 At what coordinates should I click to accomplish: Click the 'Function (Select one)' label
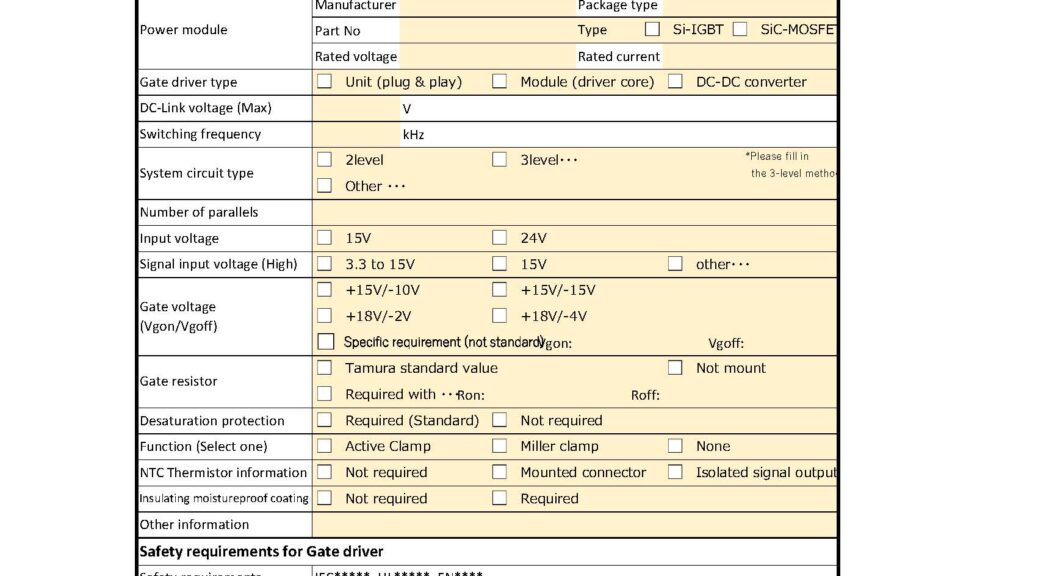point(203,446)
